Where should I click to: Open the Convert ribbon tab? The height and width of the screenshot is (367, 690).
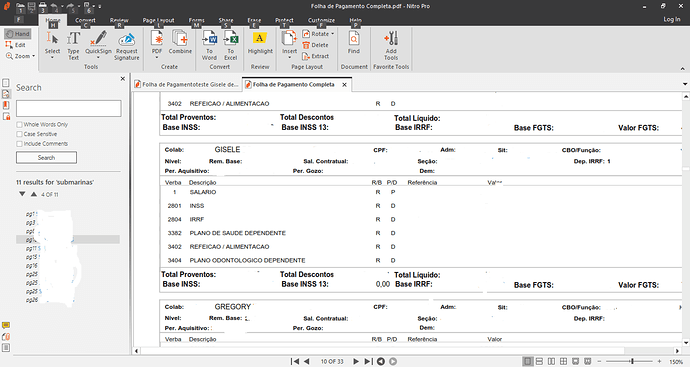[85, 21]
